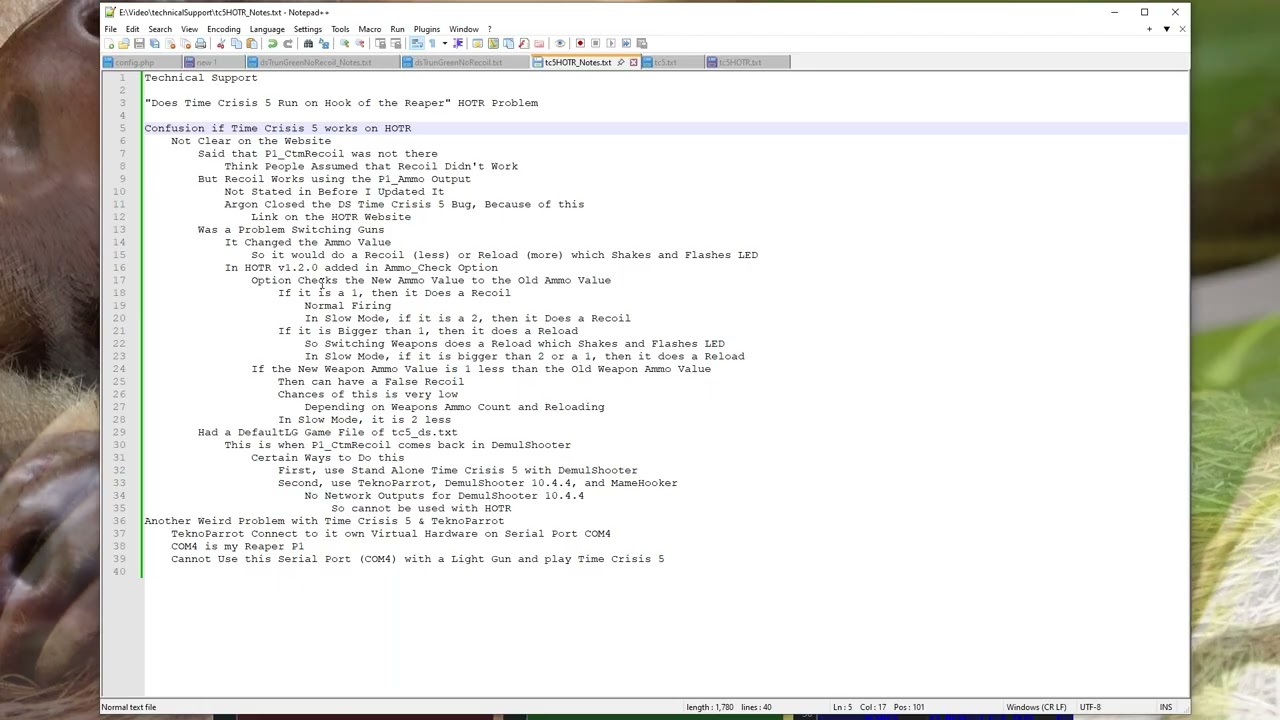Screen dimensions: 1280x720
Task: Click the Synchronize Vertical Scrolling icon
Action: point(380,43)
